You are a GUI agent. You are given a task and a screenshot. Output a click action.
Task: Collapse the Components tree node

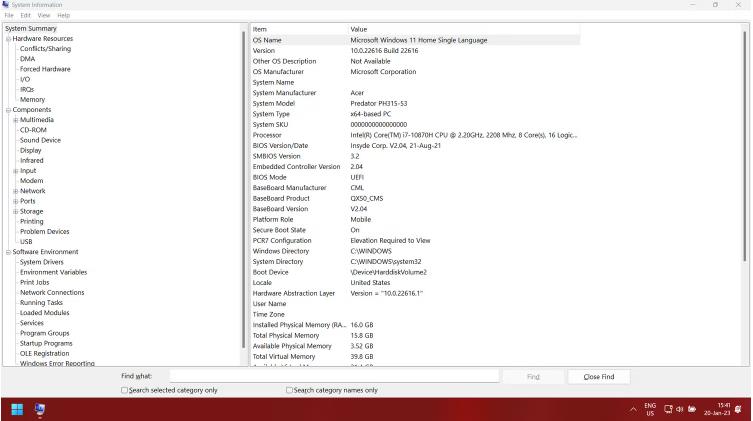pos(8,110)
